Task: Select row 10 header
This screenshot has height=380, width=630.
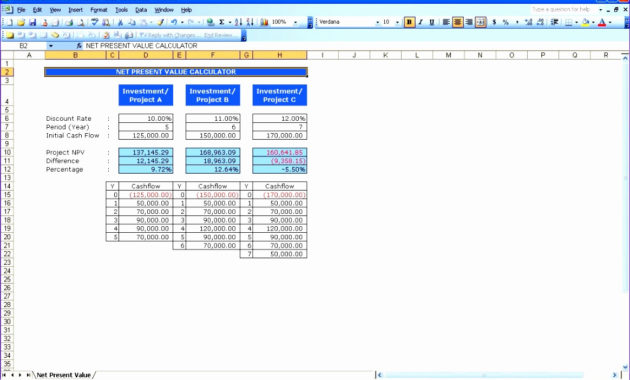Action: (x=7, y=152)
